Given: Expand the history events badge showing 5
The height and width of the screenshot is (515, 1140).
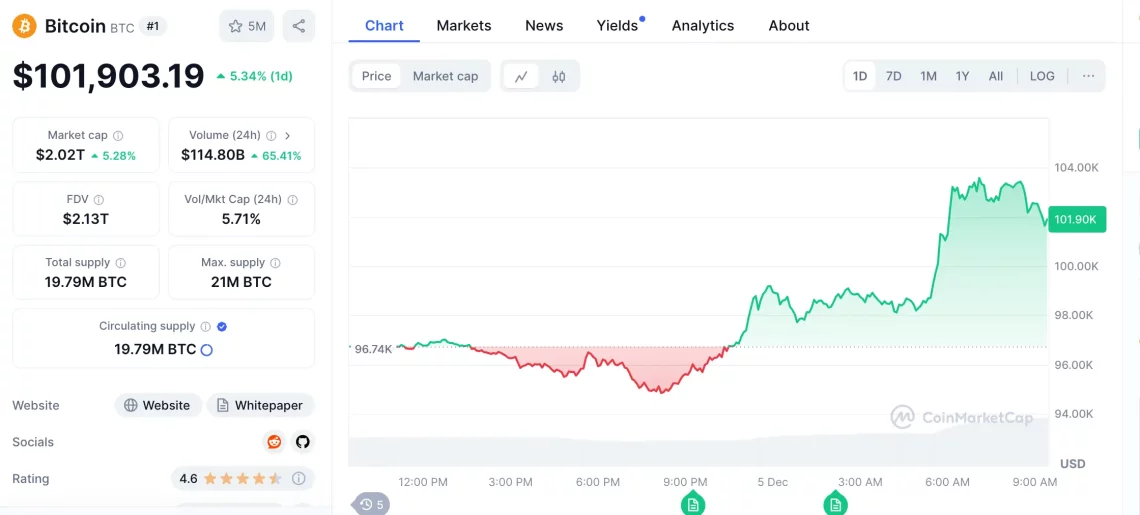Looking at the screenshot, I should [x=372, y=504].
